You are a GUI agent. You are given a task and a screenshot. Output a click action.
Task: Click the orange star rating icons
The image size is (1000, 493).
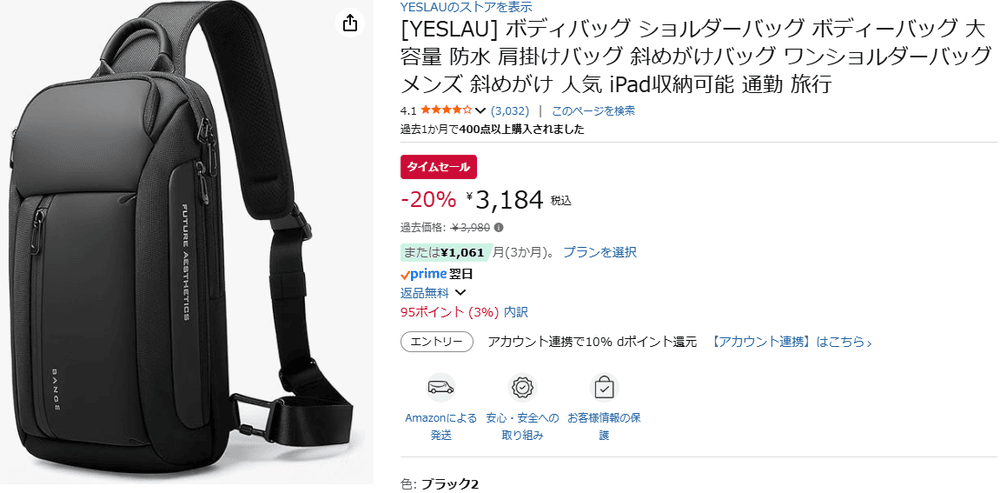click(446, 110)
